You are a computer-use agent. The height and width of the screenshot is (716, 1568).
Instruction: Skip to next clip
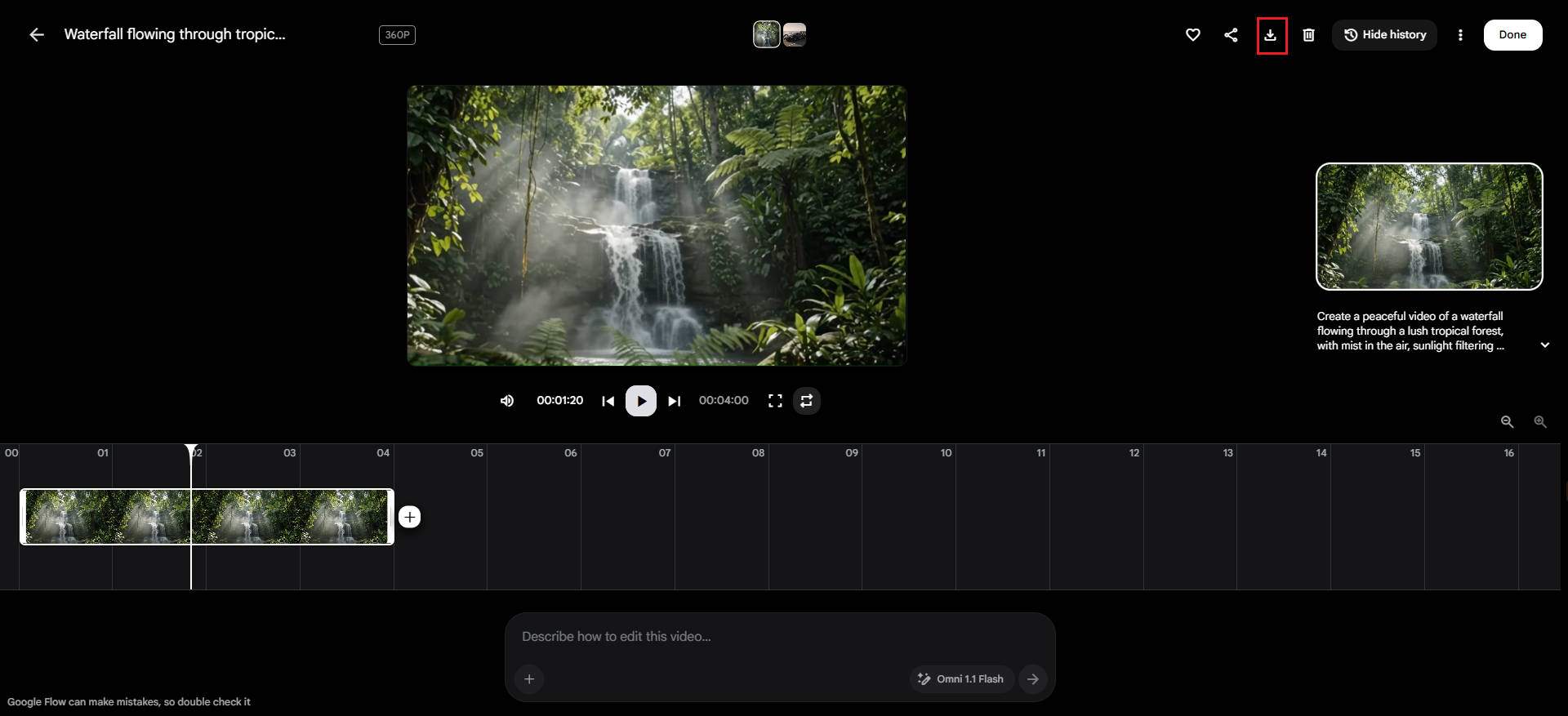coord(675,401)
